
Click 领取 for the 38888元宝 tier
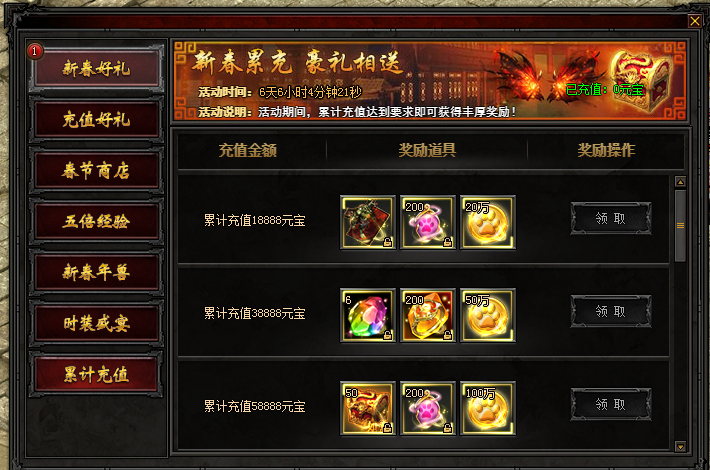tap(610, 311)
